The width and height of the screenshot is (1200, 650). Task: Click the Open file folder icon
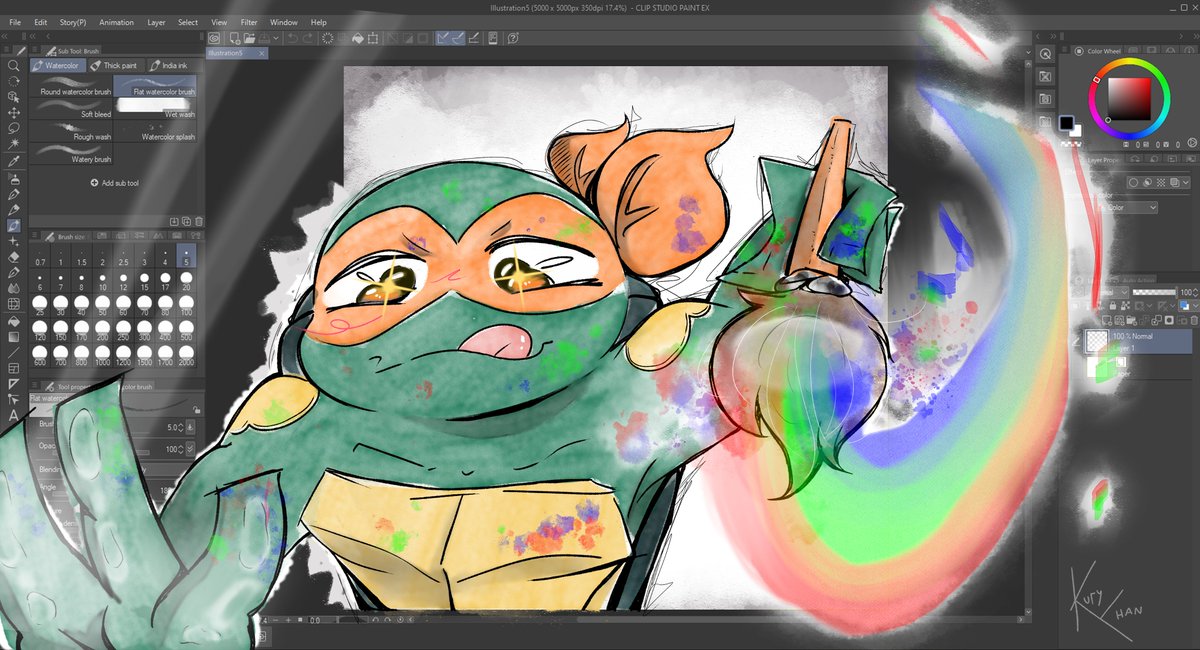click(x=250, y=38)
